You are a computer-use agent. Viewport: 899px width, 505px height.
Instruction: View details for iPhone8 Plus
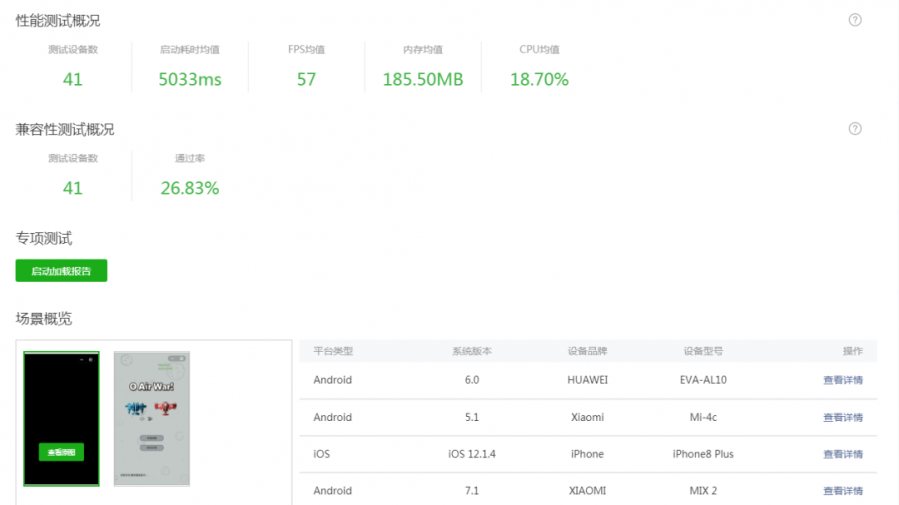(843, 454)
